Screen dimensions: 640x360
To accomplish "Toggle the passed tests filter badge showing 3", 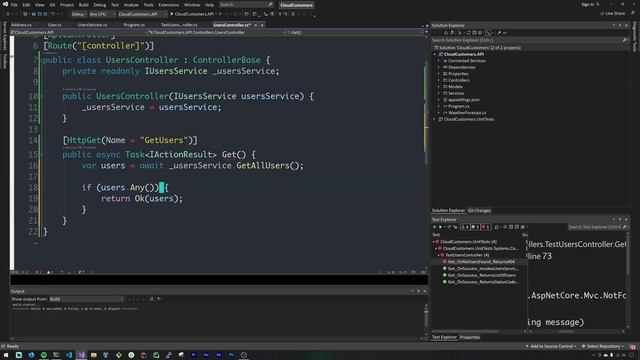I will [475, 227].
